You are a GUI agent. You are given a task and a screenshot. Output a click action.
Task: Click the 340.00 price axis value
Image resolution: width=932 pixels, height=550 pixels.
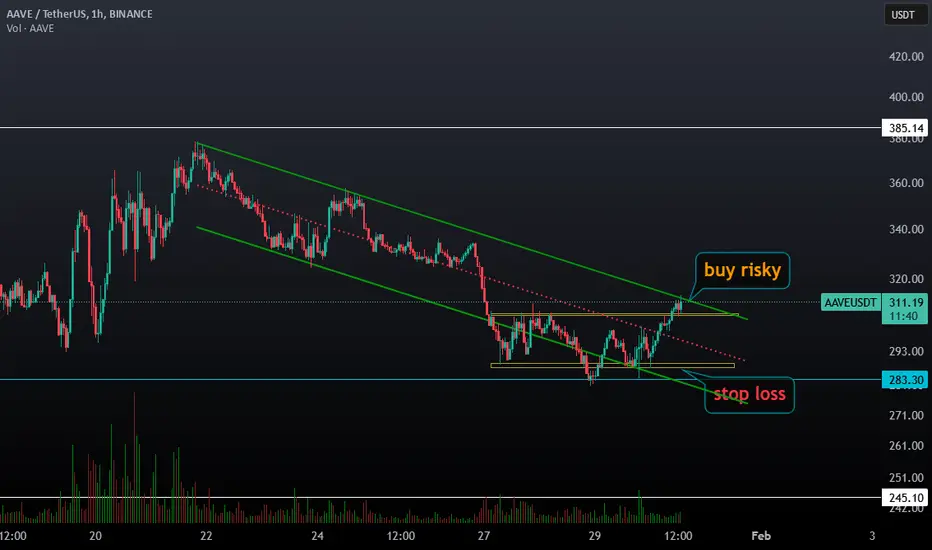[906, 230]
